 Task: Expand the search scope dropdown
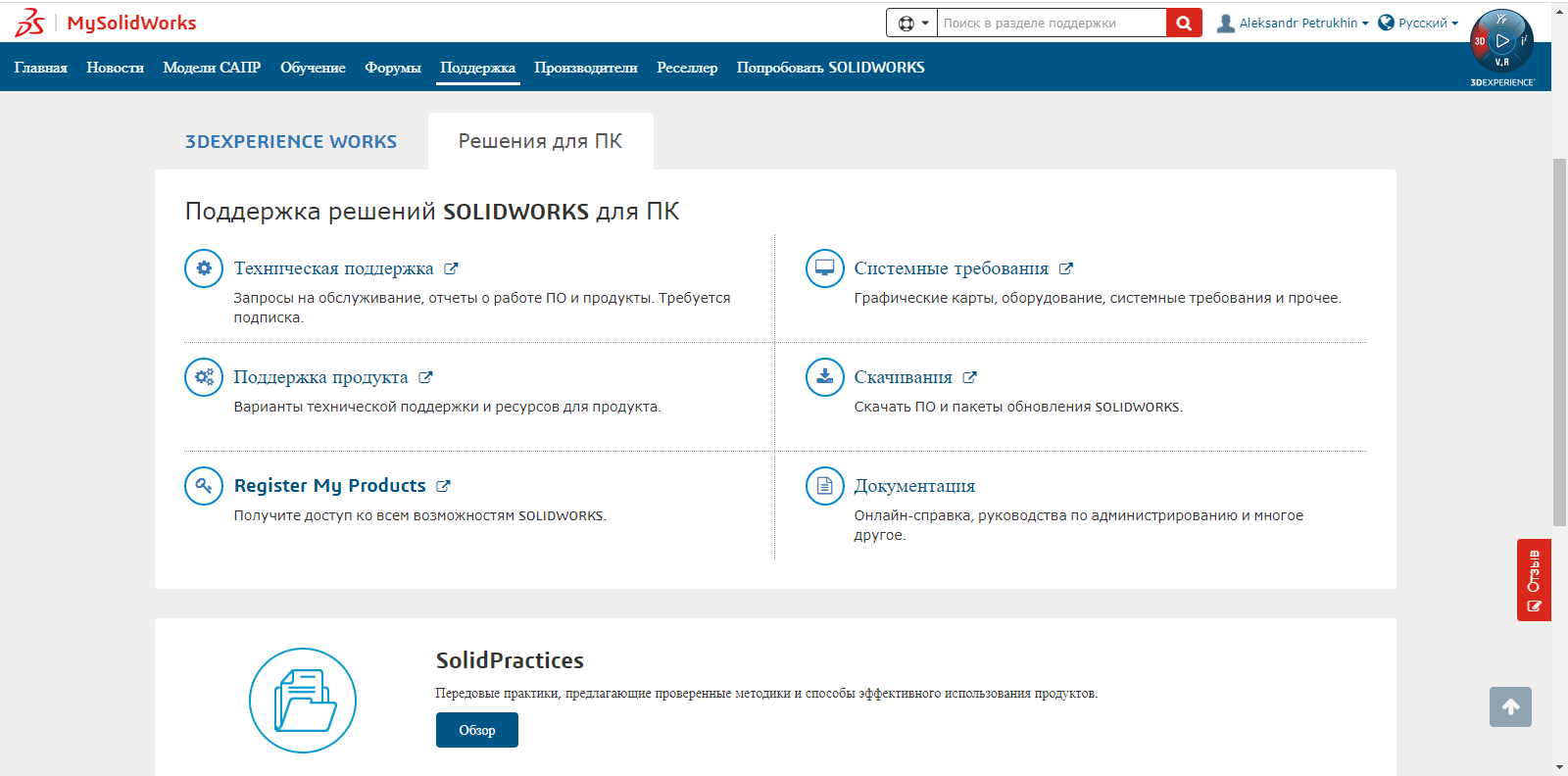pos(912,24)
